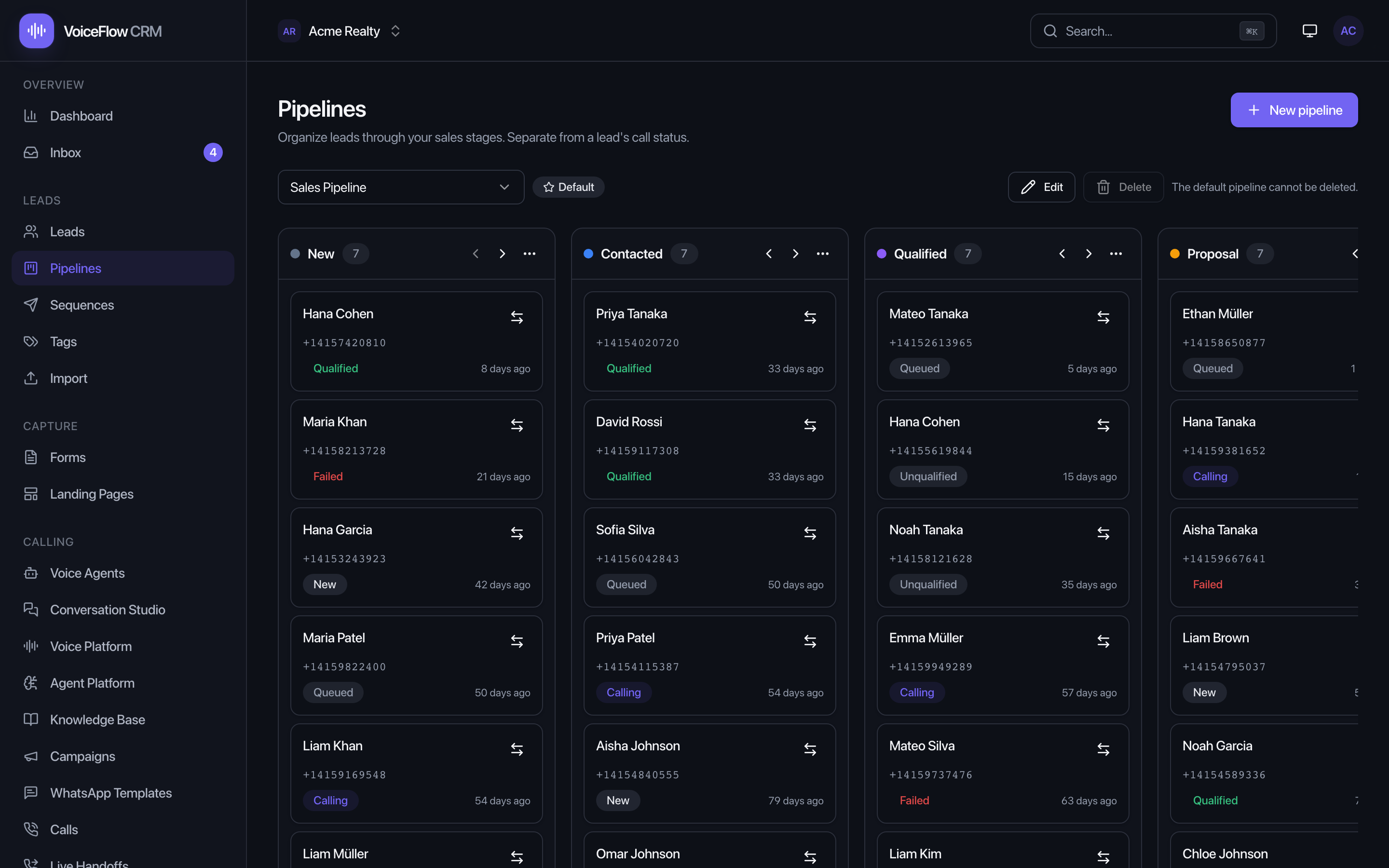Click the move-stage icon on Sofia Silva's card

click(x=810, y=533)
